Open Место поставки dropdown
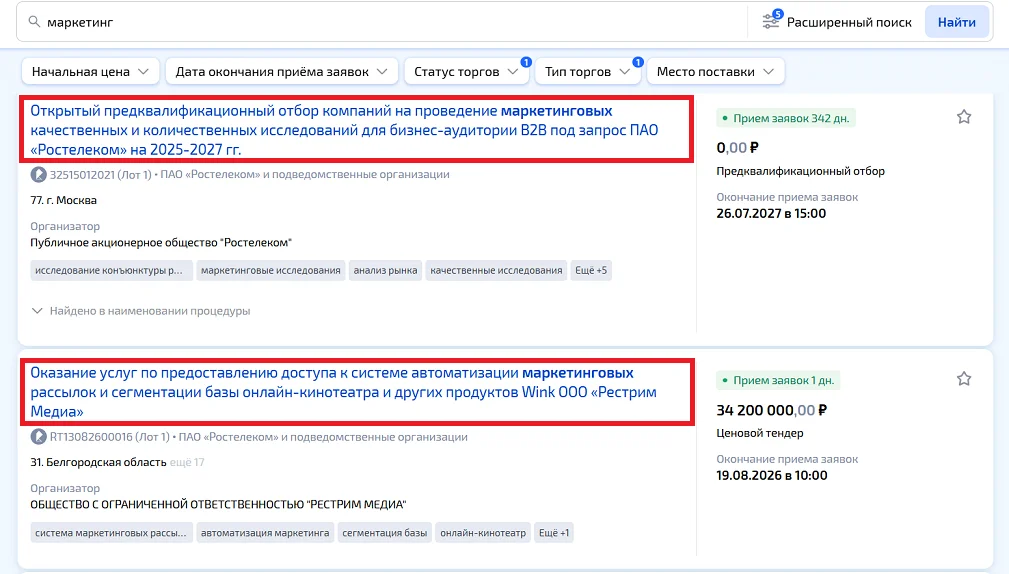Viewport: 1009px width, 574px height. coord(715,71)
